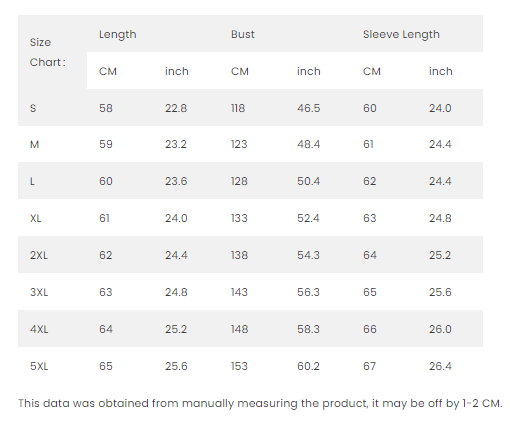The height and width of the screenshot is (421, 524).
Task: Click the M size row label
Action: (34, 144)
